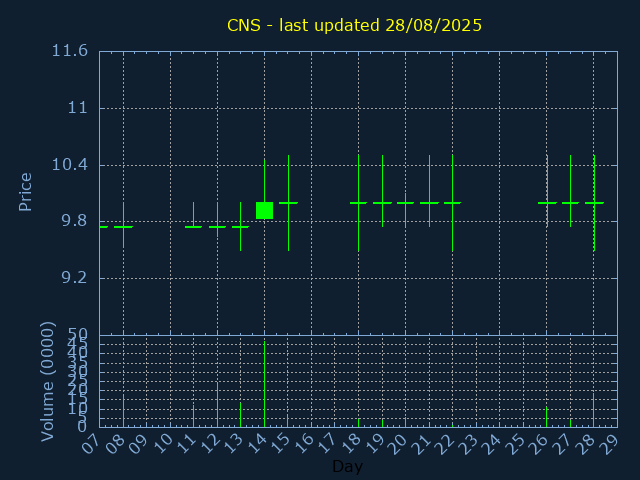640x480 pixels.
Task: Select day label 09 on x-axis
Action: click(138, 444)
